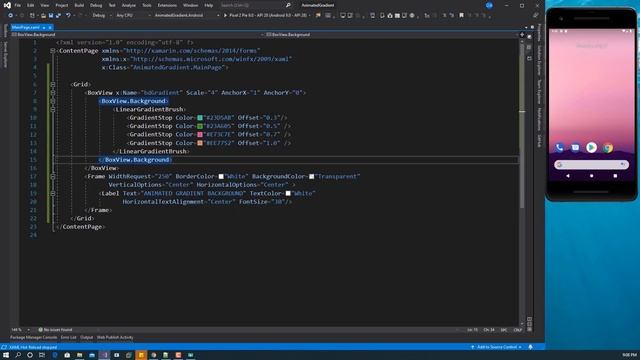Click the Open File icon in toolbar
Image resolution: width=640 pixels, height=360 pixels.
point(43,16)
